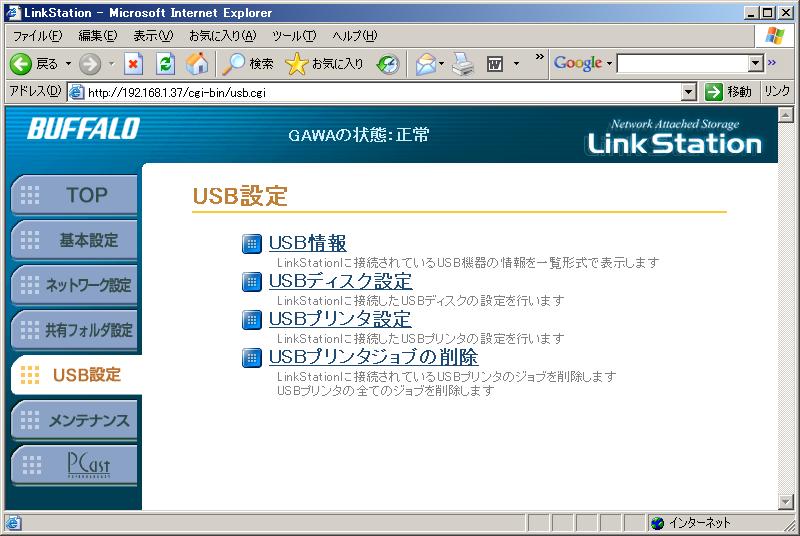Click the browser Back arrow icon
800x536 pixels.
click(20, 64)
